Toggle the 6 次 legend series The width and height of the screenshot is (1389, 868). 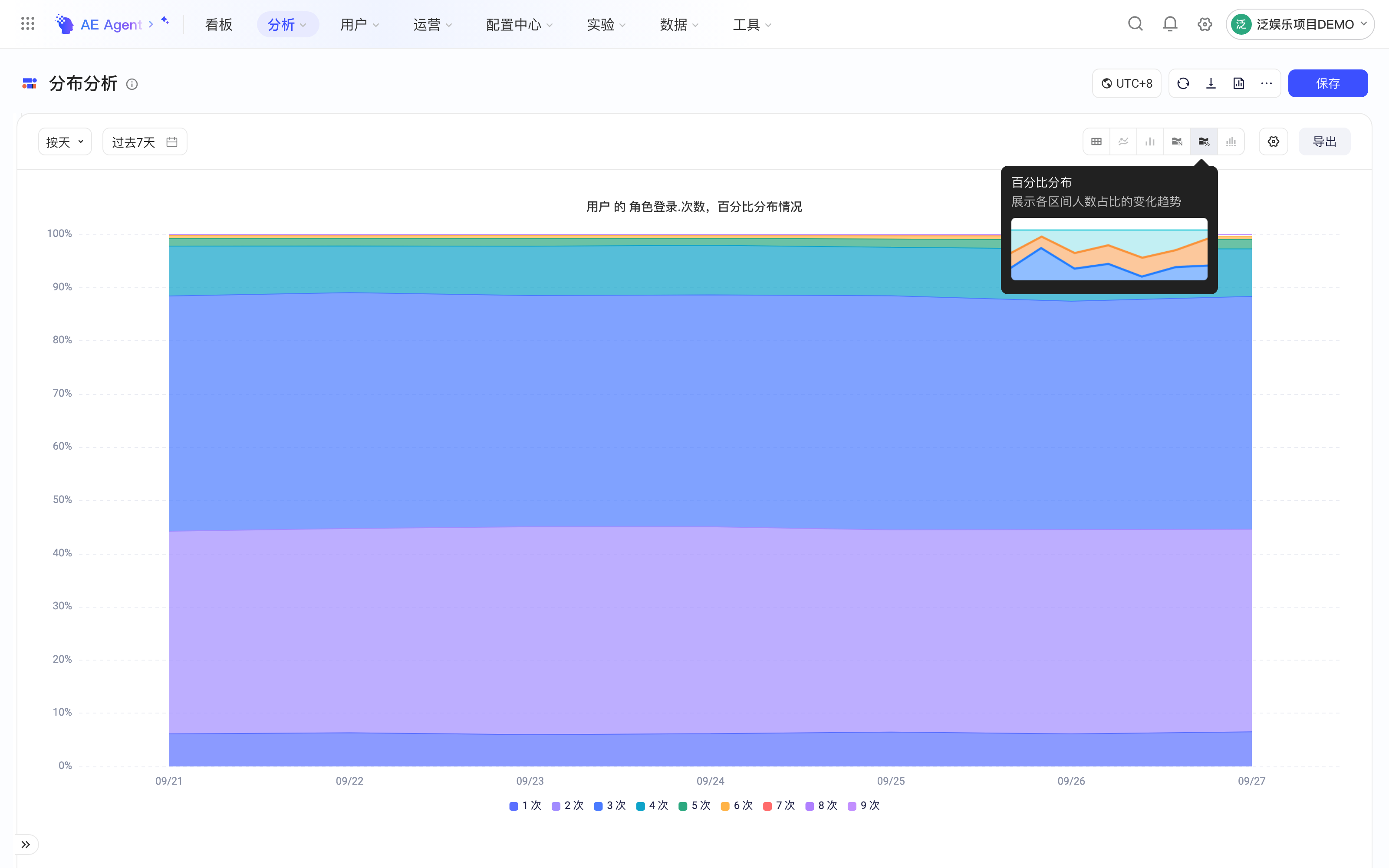(737, 806)
